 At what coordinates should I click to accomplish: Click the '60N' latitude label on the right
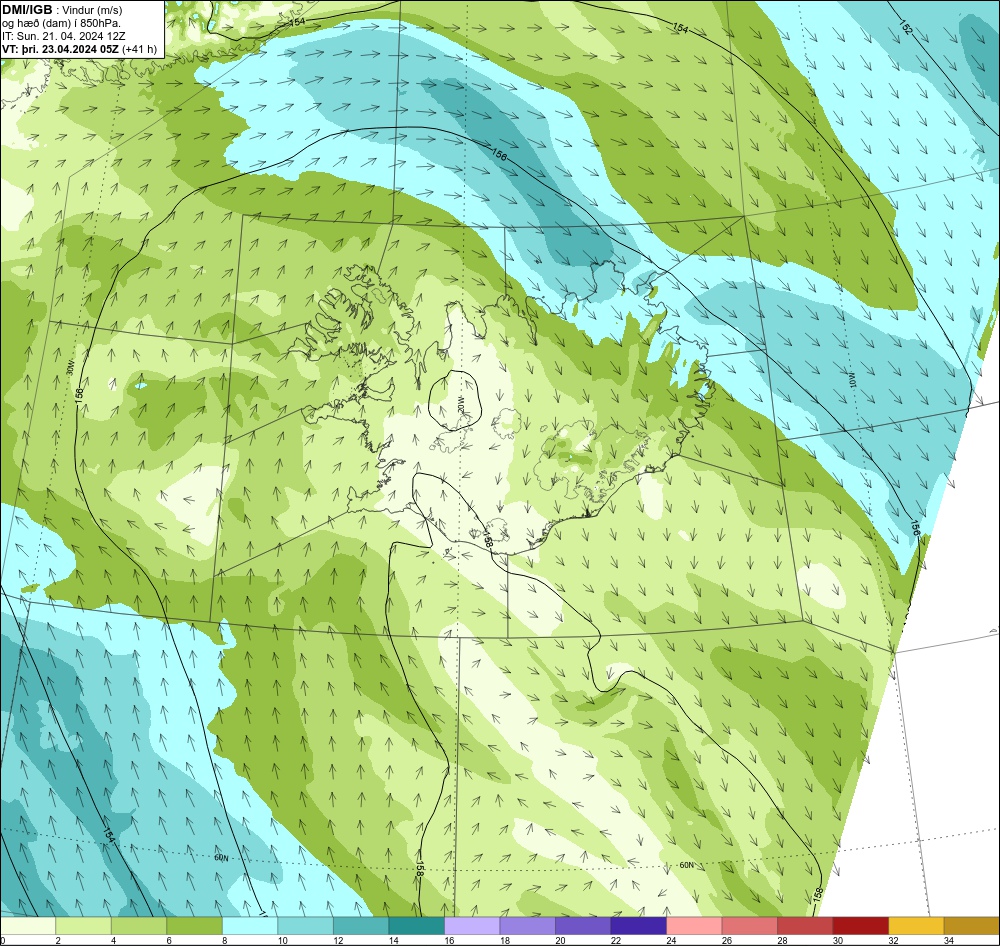coord(686,865)
